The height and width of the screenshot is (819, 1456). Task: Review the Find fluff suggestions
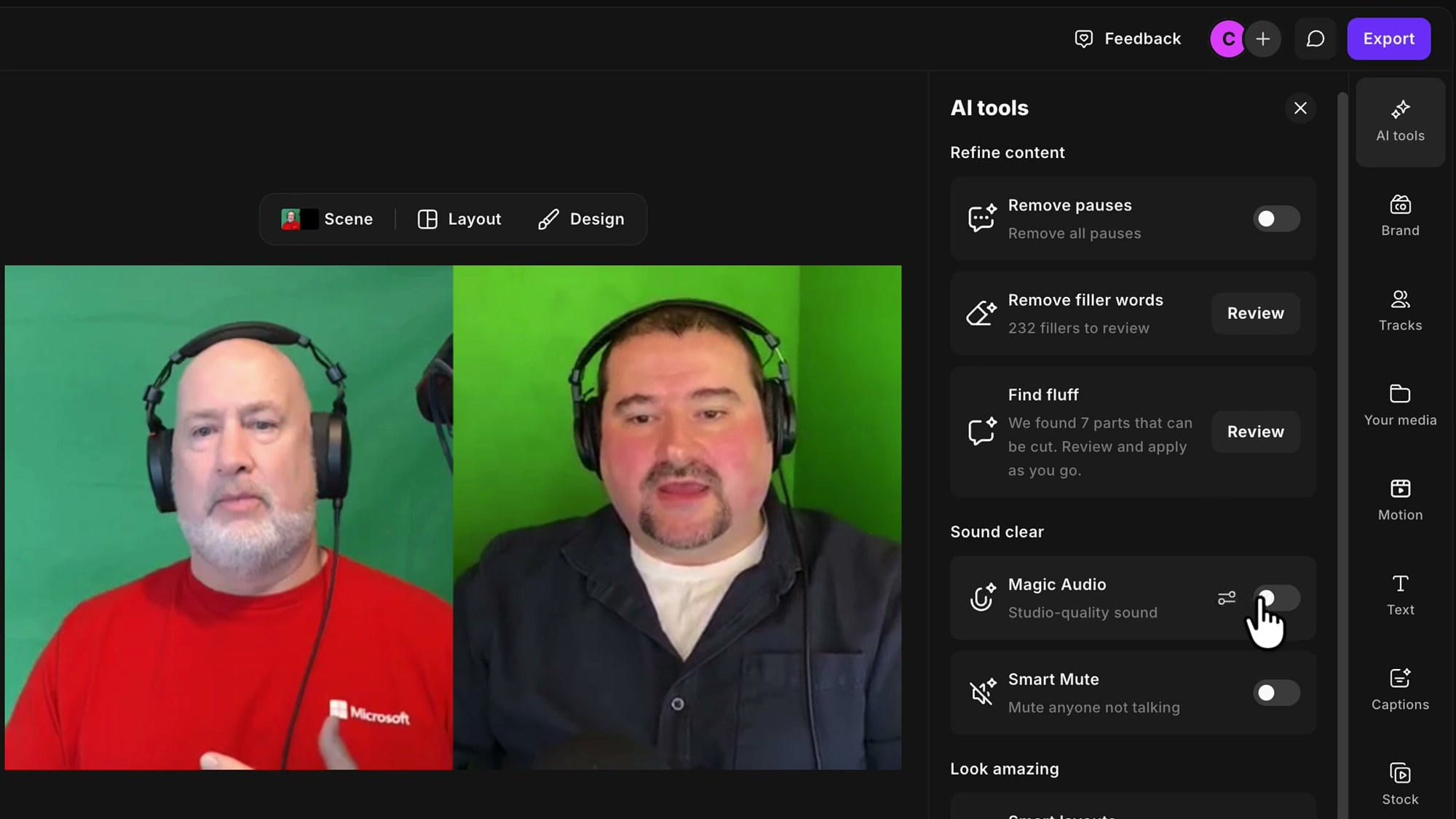point(1255,432)
